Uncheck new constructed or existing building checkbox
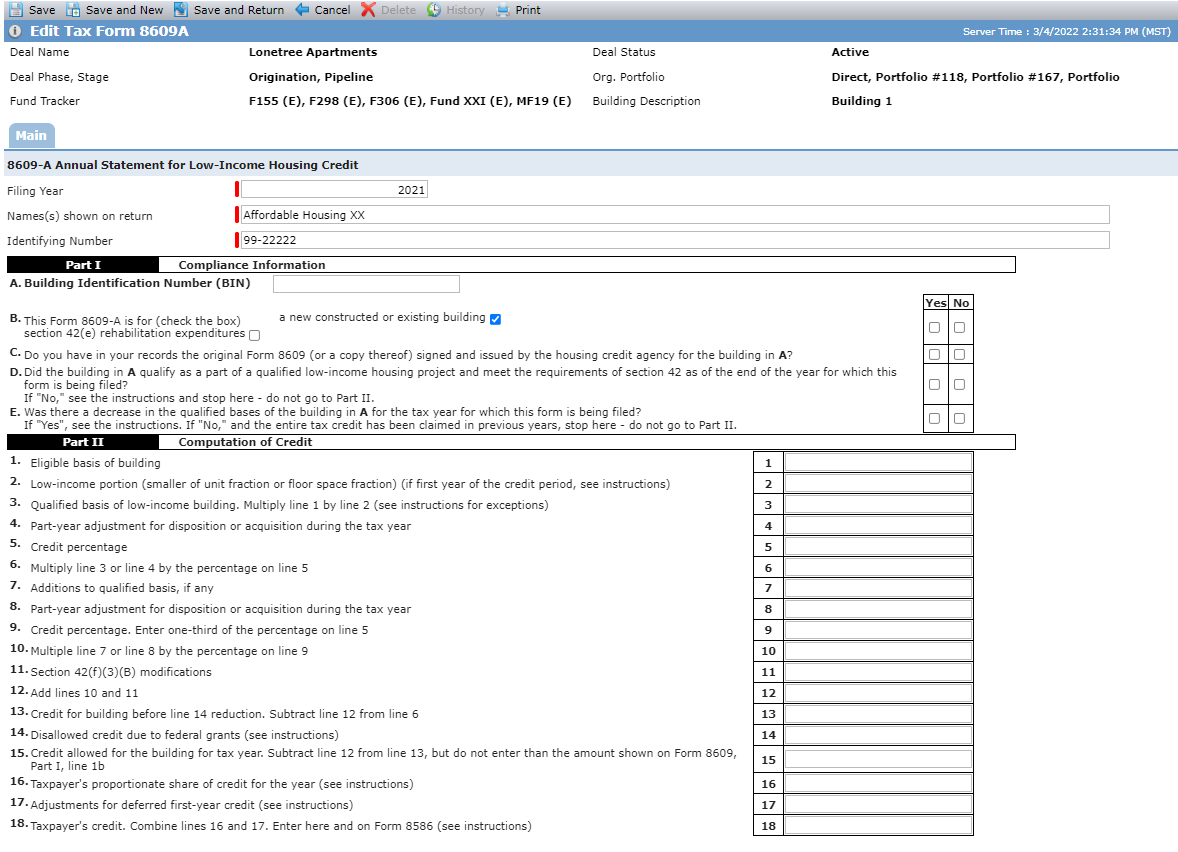The width and height of the screenshot is (1178, 852). (x=495, y=319)
